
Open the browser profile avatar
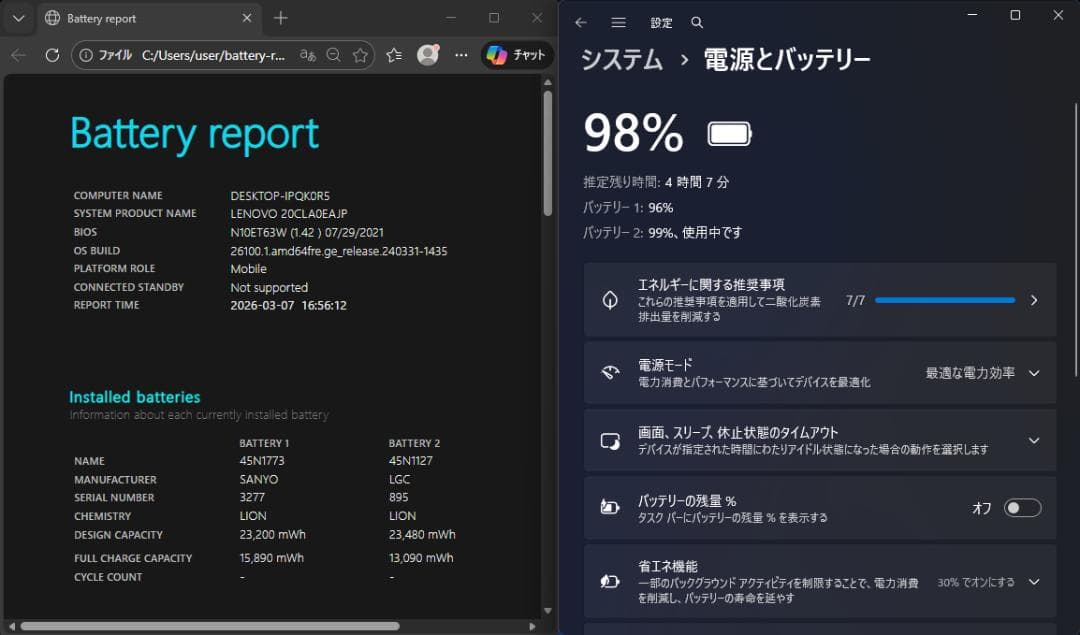click(x=428, y=55)
